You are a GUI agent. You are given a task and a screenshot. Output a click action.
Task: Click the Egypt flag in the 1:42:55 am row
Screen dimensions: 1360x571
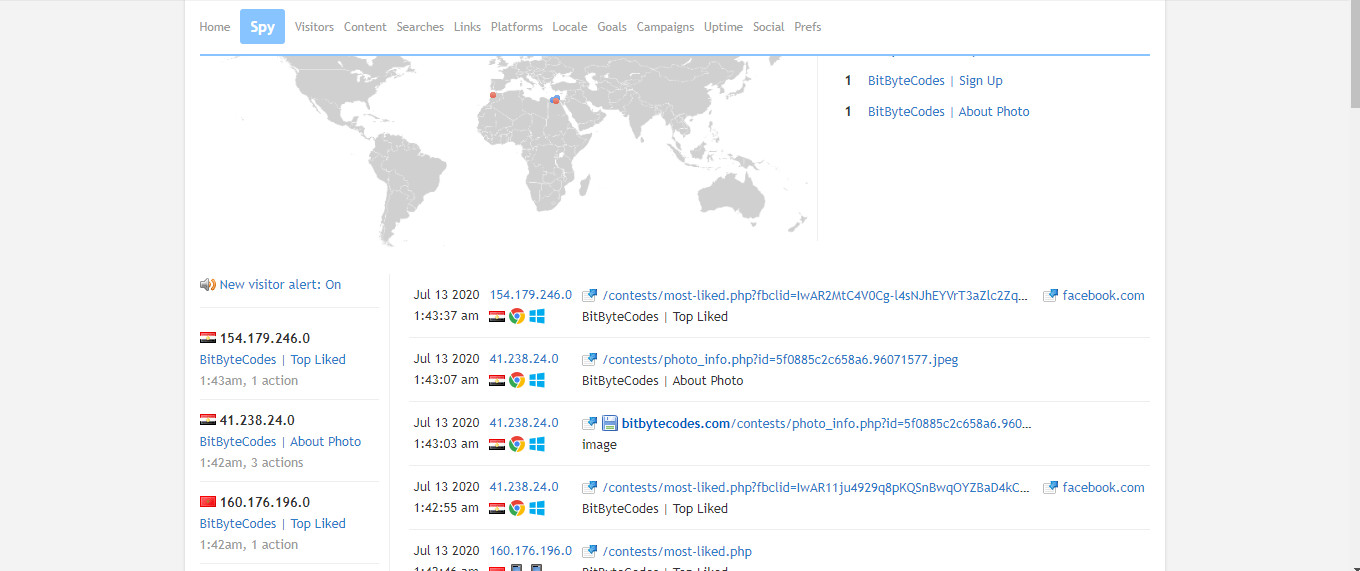497,509
